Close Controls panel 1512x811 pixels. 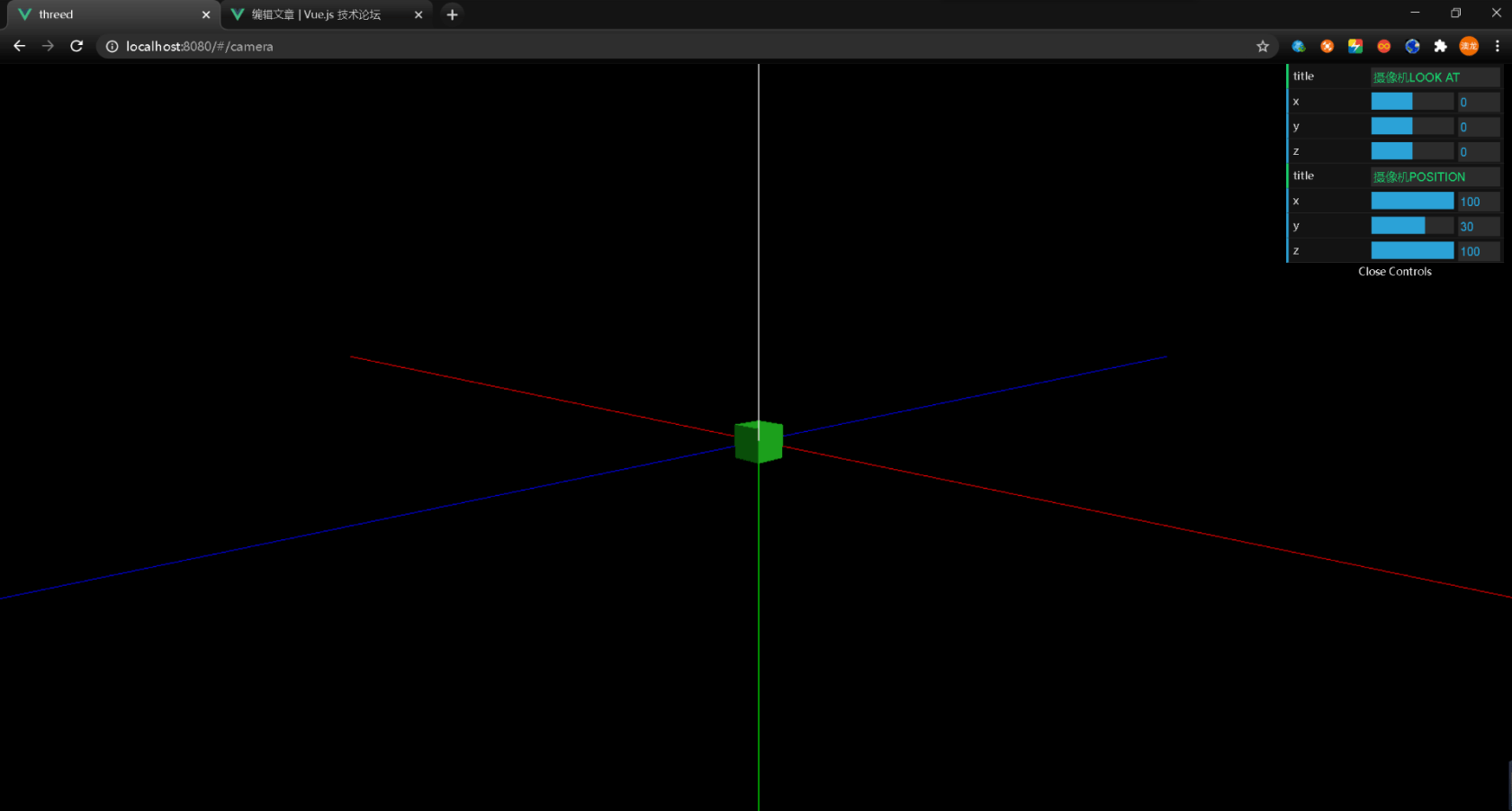pyautogui.click(x=1395, y=271)
